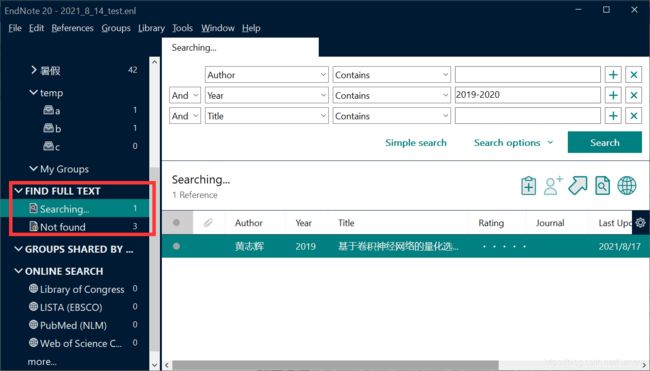Click the find full text icon
The image size is (650, 371).
(602, 186)
